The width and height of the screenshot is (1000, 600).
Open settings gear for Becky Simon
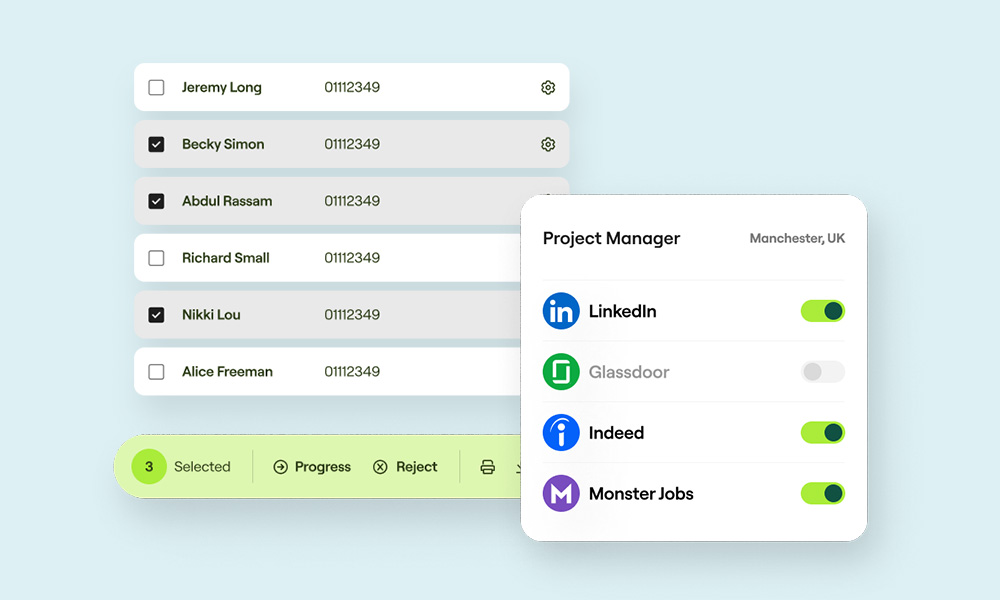click(x=548, y=144)
